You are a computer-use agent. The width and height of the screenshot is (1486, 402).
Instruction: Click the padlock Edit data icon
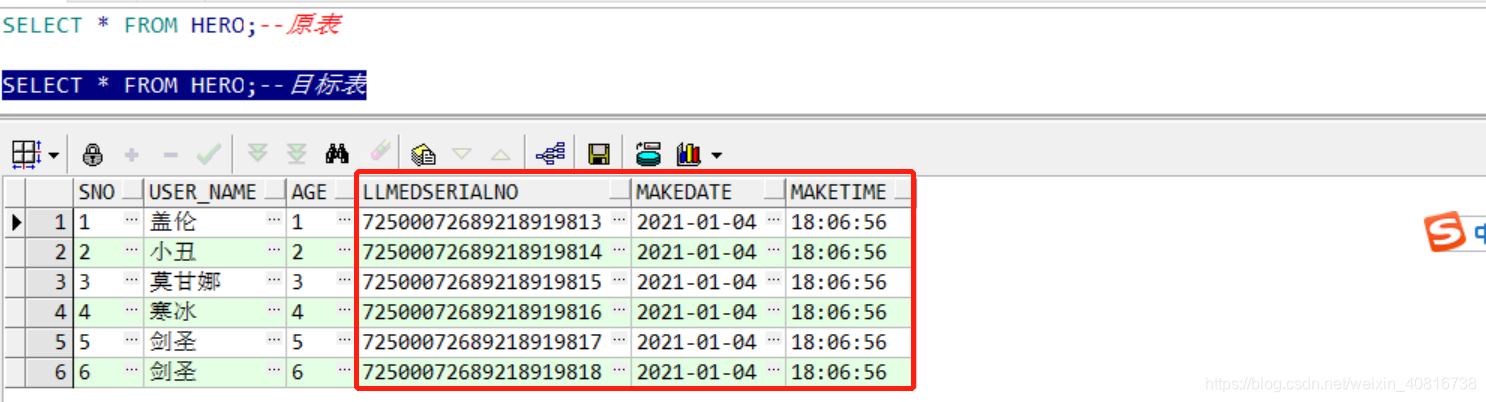(x=93, y=154)
